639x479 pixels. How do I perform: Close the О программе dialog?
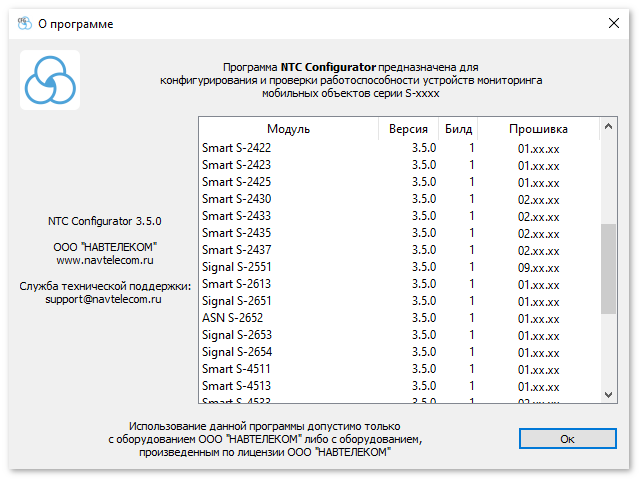(614, 23)
